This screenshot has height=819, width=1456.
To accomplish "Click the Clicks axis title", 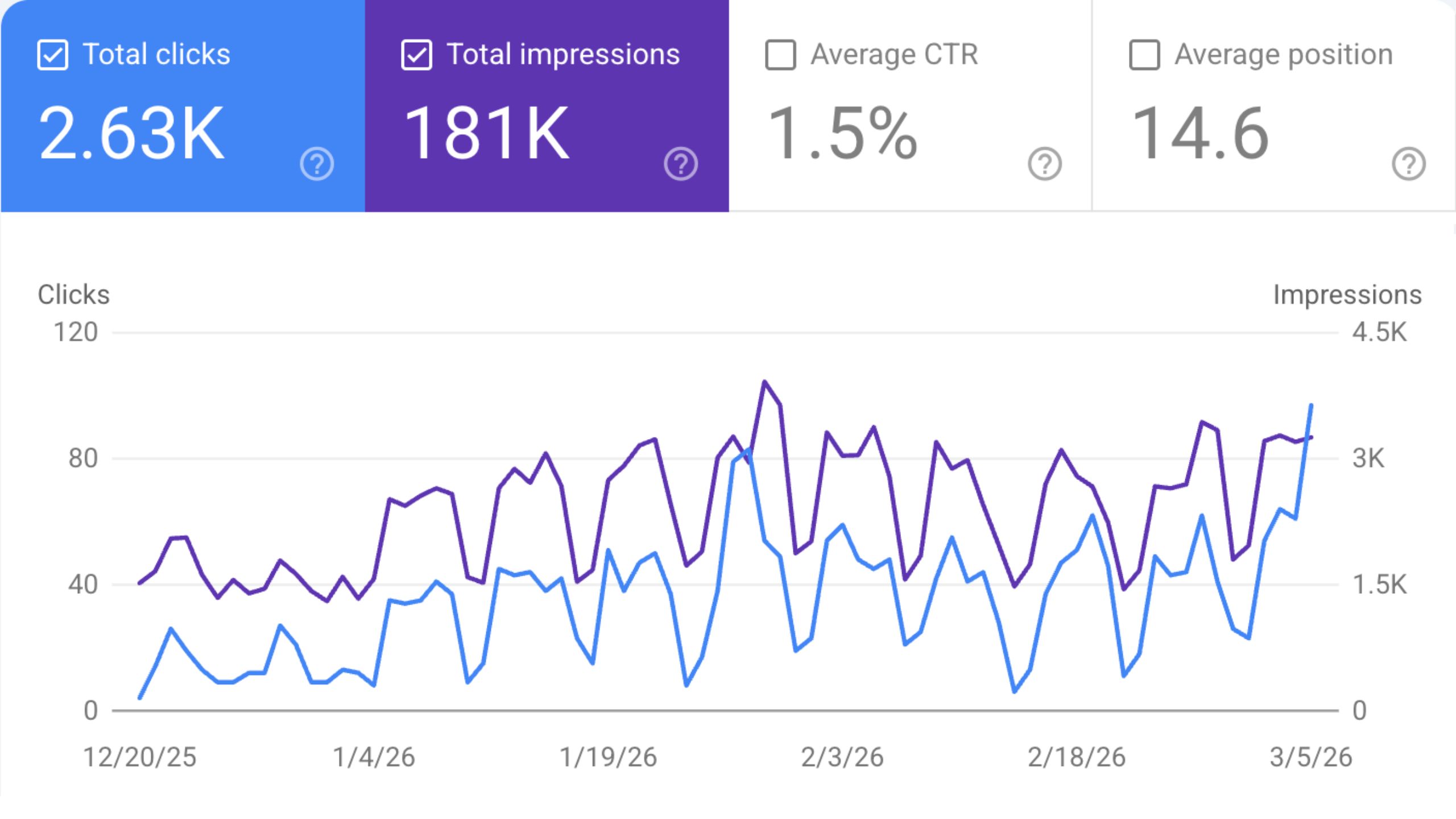I will click(73, 295).
